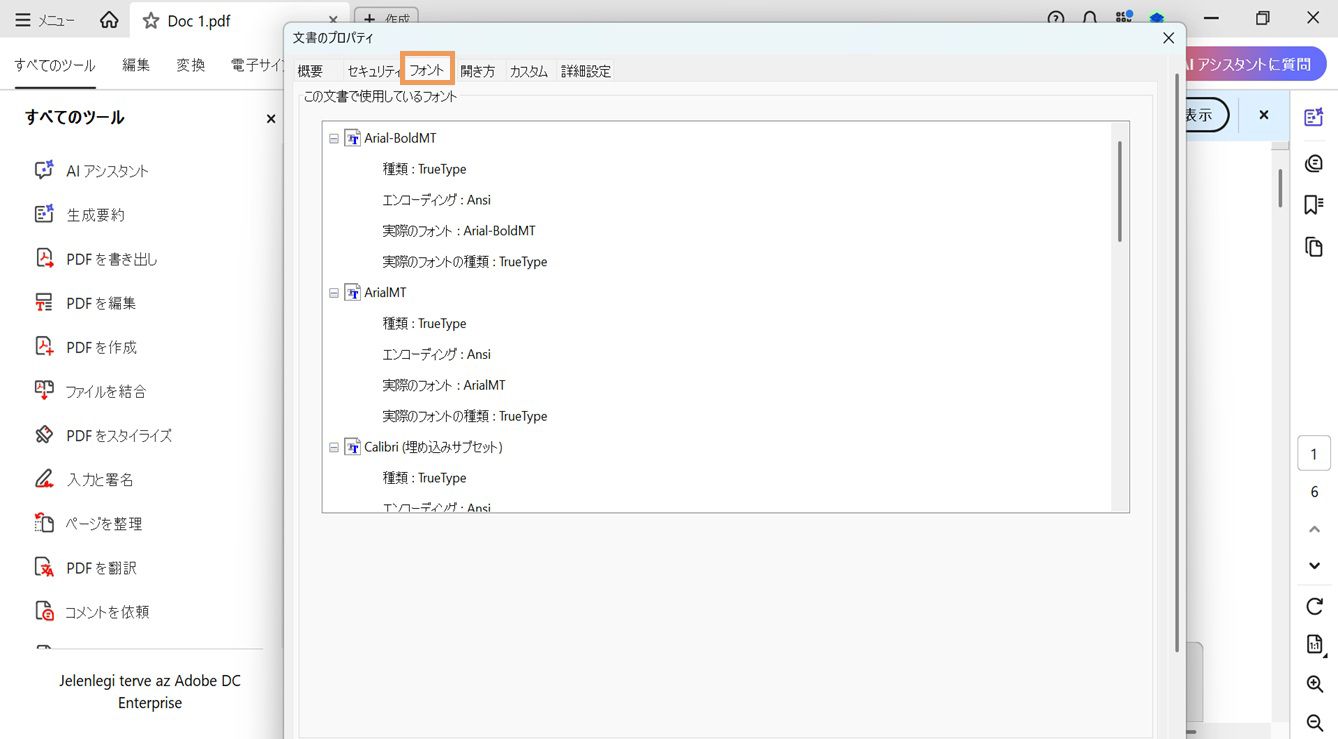The height and width of the screenshot is (739, 1338).
Task: Open the bookmarks panel on the right sidebar
Action: pyautogui.click(x=1314, y=204)
